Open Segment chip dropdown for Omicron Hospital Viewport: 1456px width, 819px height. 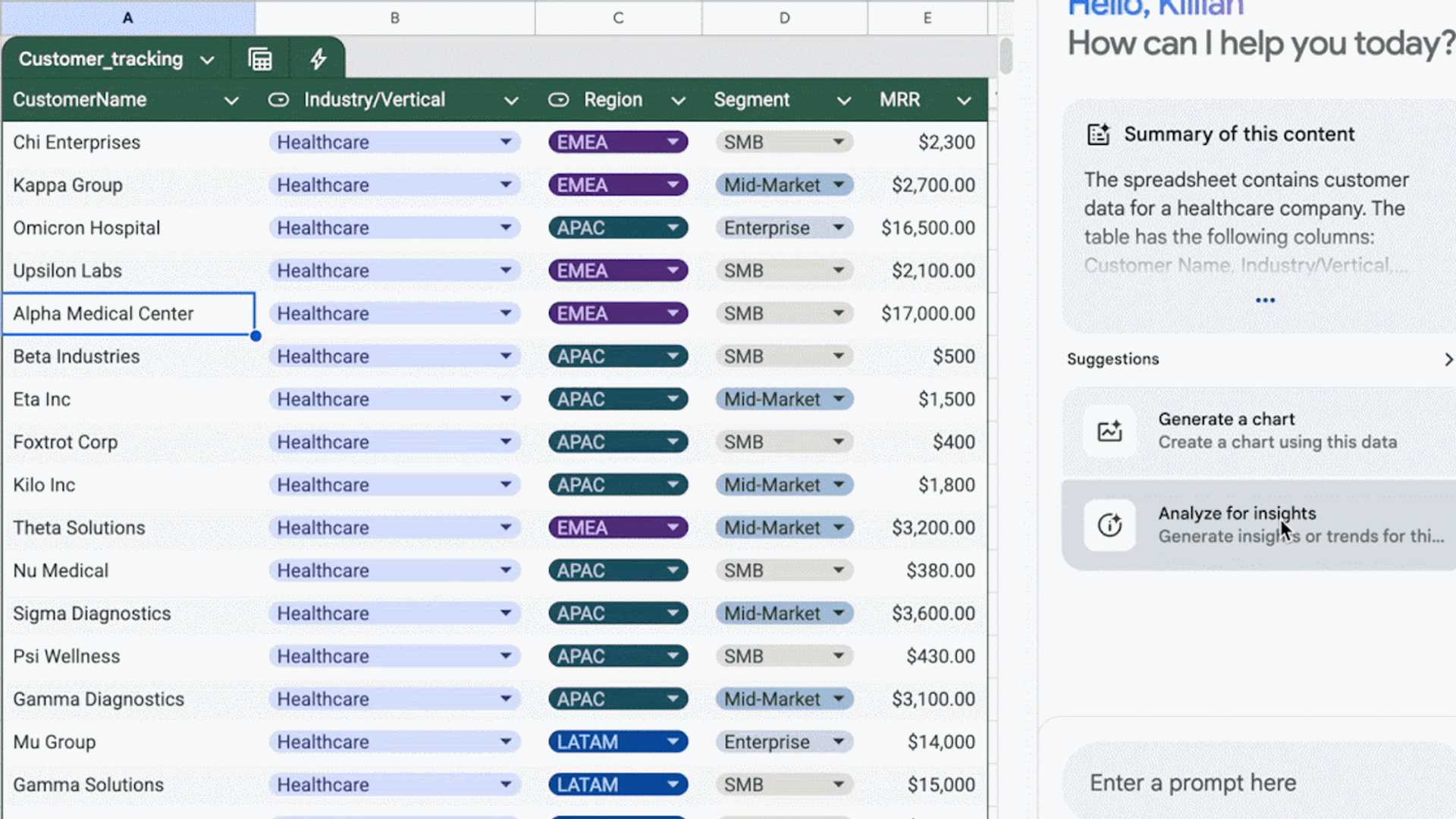pos(838,227)
